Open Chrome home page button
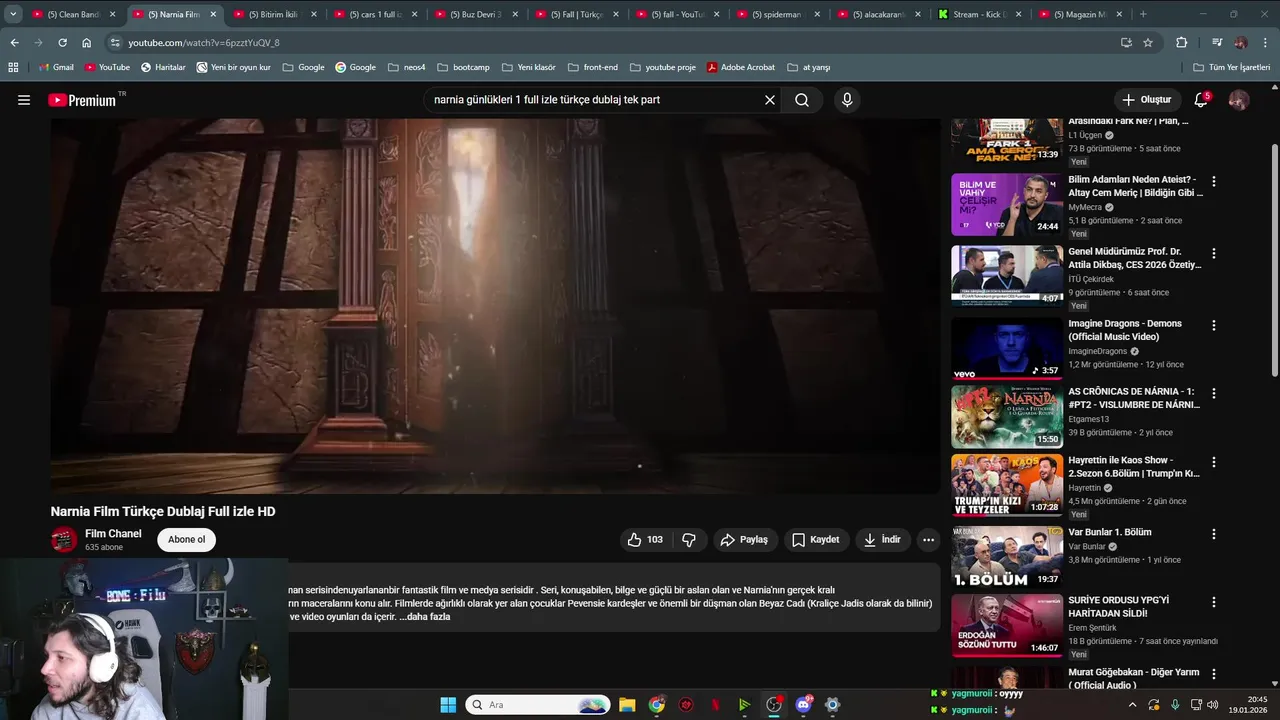 coord(87,43)
